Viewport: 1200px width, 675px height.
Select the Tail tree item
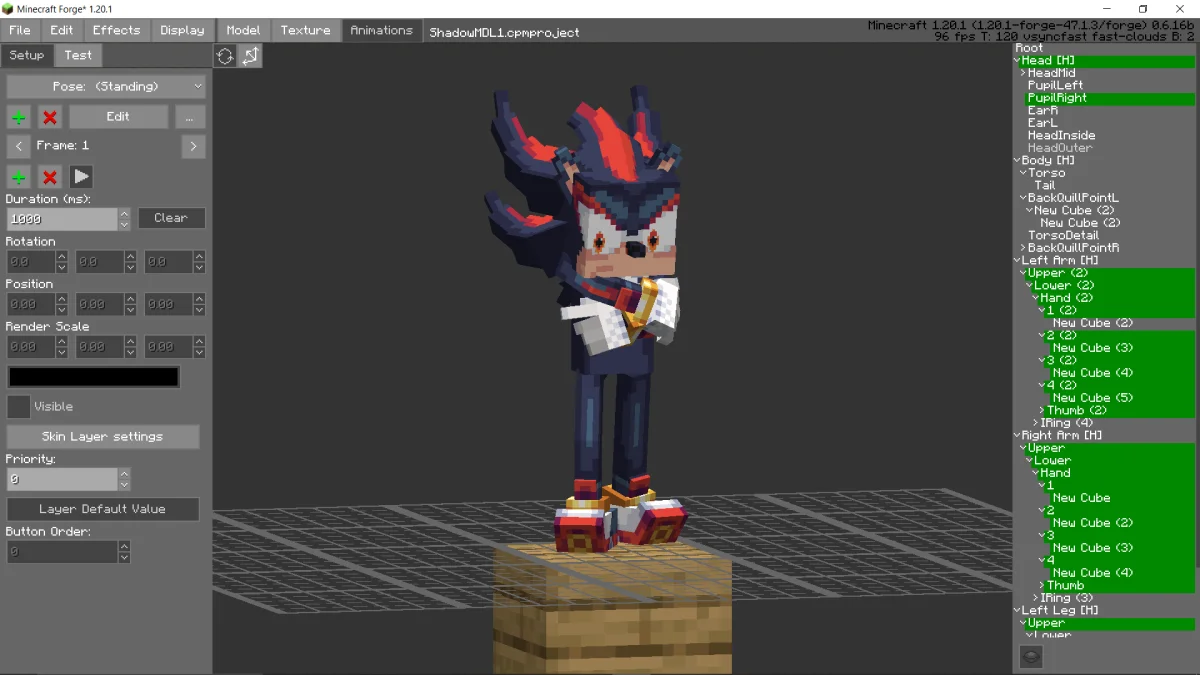pos(1044,186)
